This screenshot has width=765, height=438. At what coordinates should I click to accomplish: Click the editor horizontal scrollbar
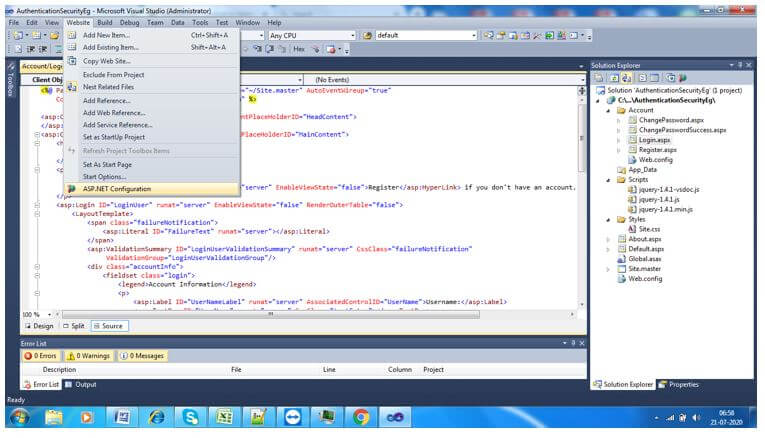(x=271, y=315)
